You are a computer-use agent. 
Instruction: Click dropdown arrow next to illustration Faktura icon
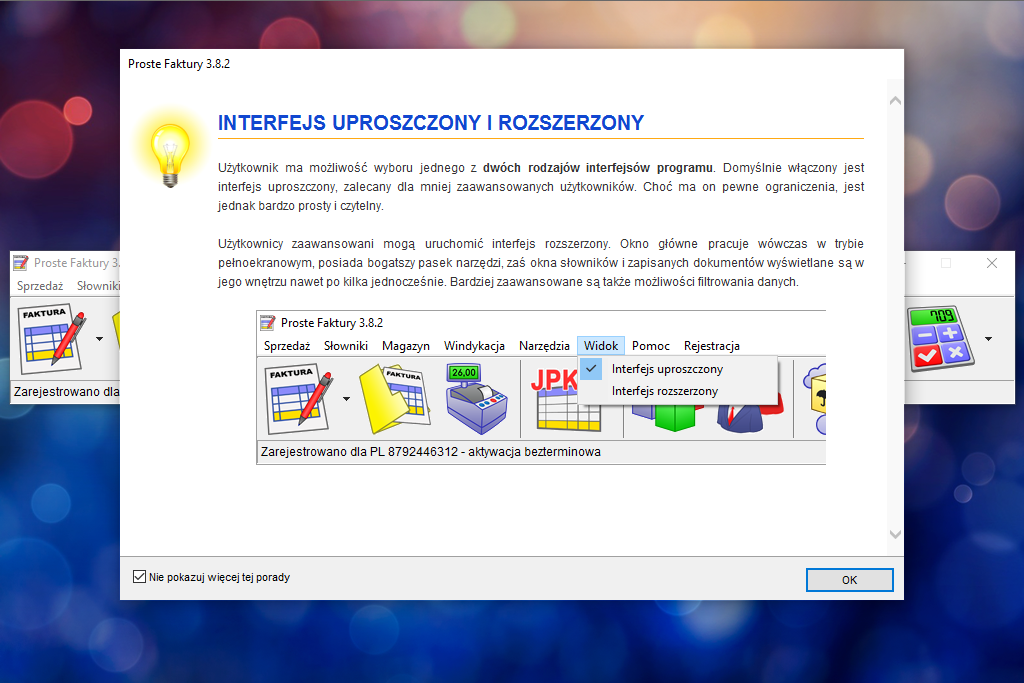point(346,399)
